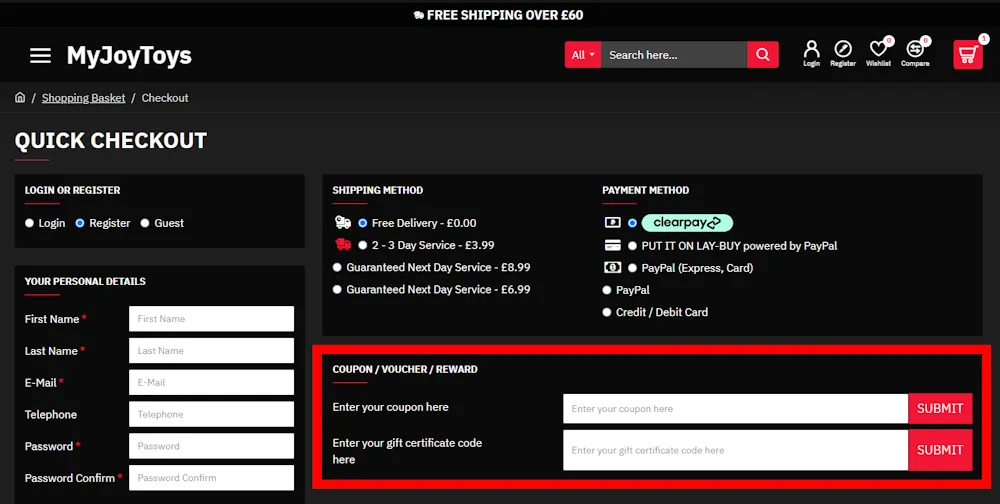
Task: Click the gift certificate code input
Action: 735,450
